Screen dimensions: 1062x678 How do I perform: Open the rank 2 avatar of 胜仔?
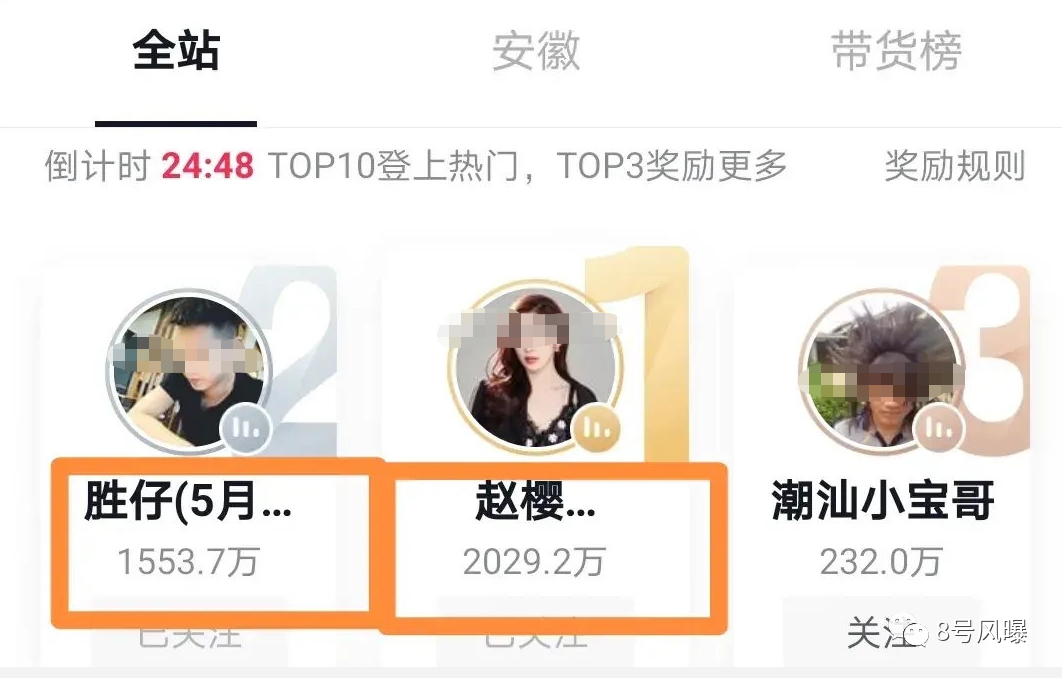[x=190, y=370]
